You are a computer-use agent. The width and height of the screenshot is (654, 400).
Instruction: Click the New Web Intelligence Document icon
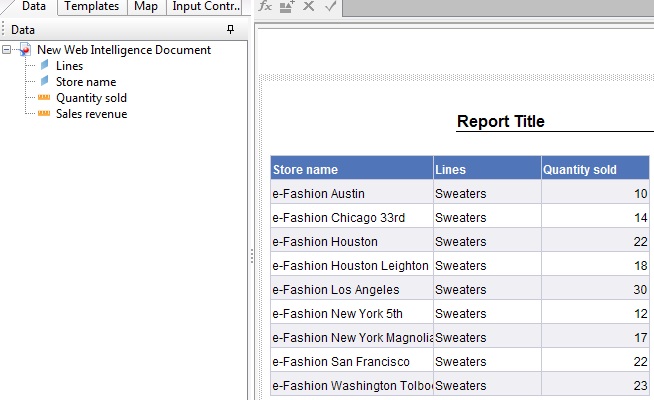(x=25, y=50)
